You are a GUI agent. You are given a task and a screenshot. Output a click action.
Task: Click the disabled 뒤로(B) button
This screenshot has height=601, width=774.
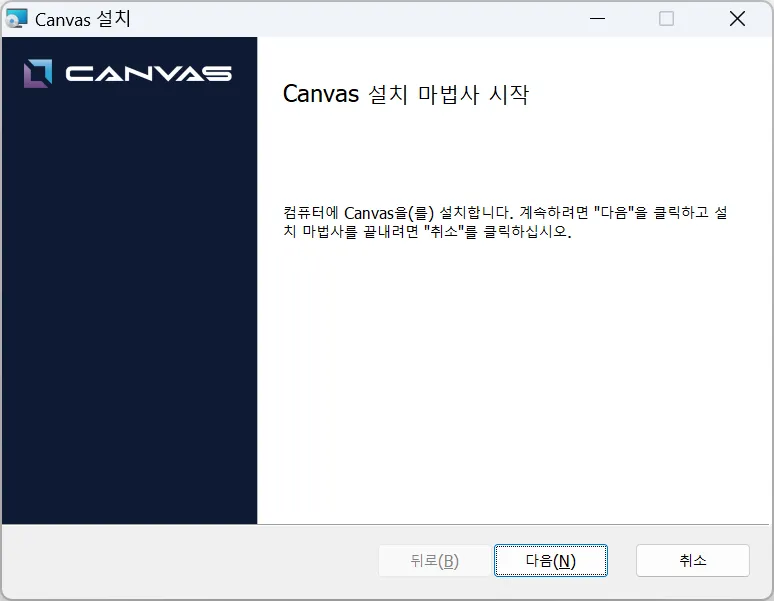pos(434,561)
